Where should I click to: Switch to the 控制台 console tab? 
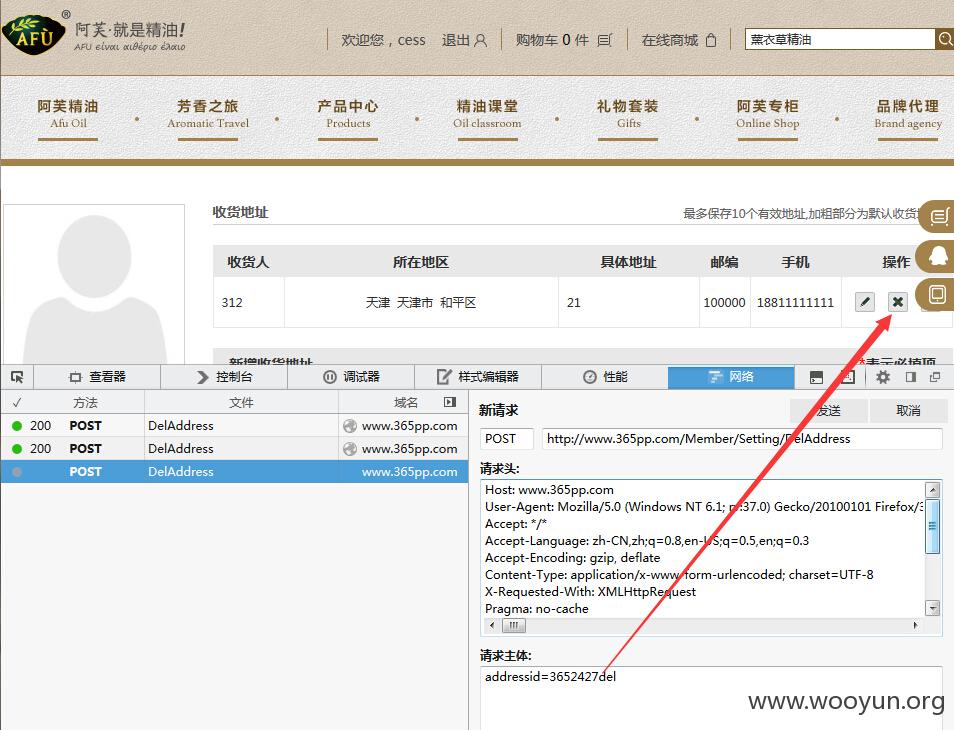coord(224,377)
